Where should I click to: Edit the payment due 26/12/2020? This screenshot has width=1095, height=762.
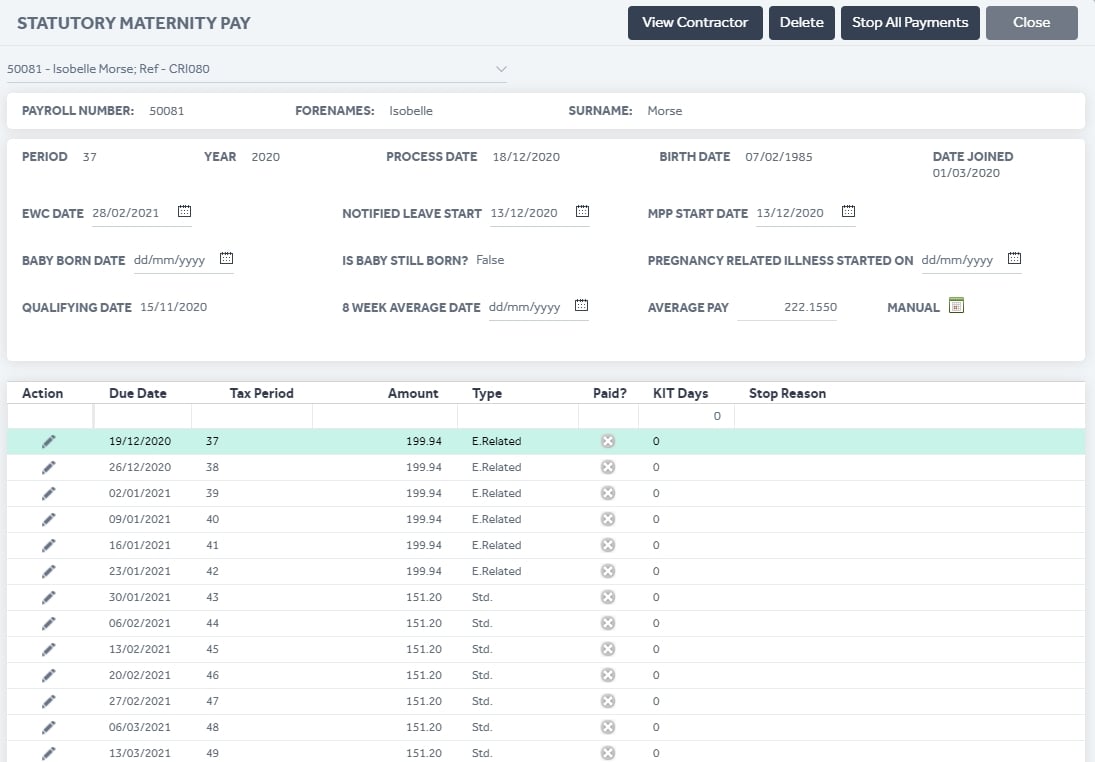[x=48, y=467]
